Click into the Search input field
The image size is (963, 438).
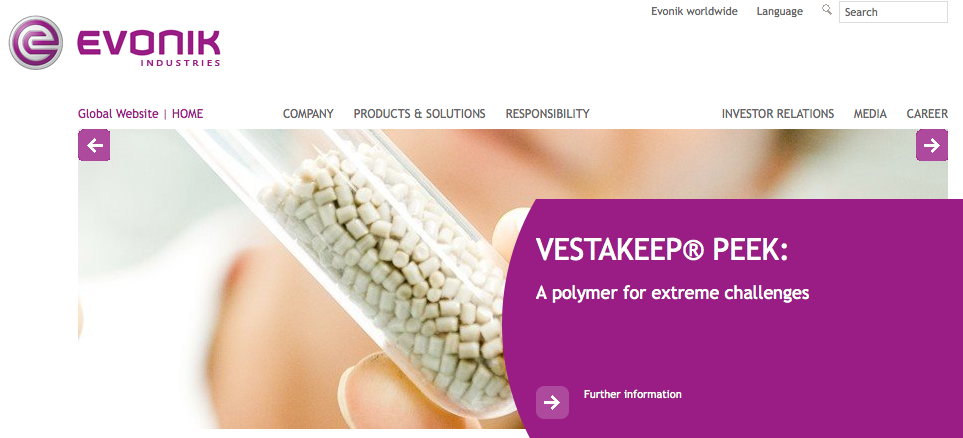893,12
